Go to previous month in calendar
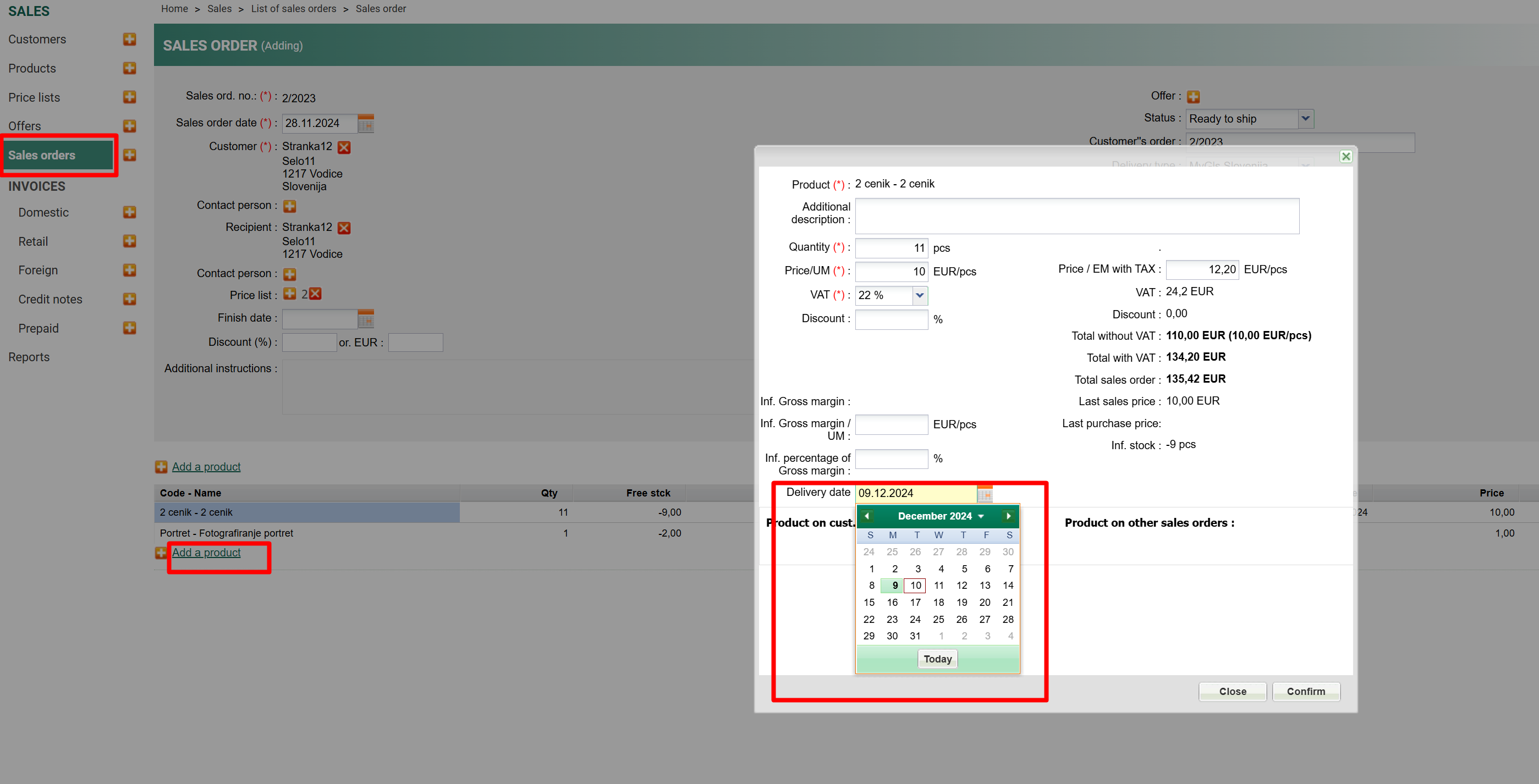The image size is (1539, 784). coord(866,516)
